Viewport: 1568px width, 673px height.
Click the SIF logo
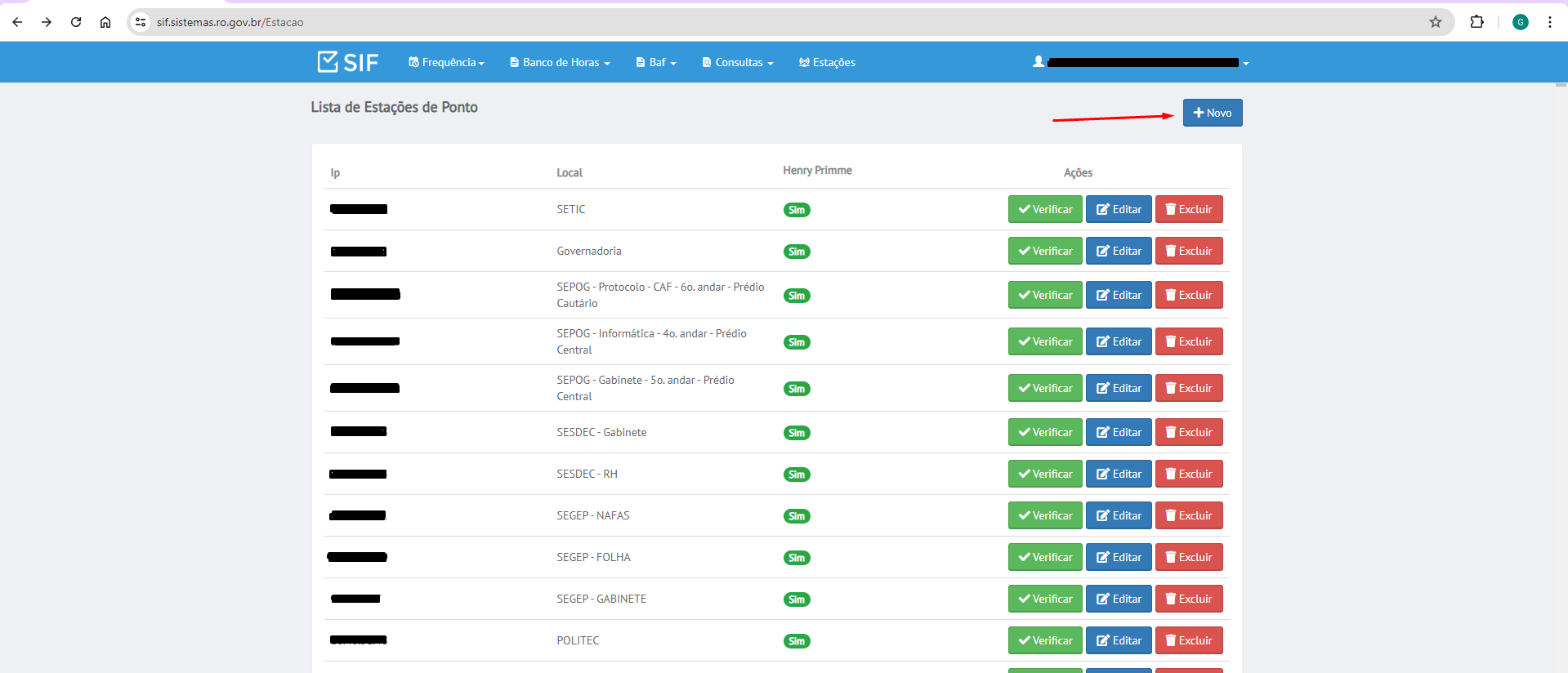coord(348,62)
